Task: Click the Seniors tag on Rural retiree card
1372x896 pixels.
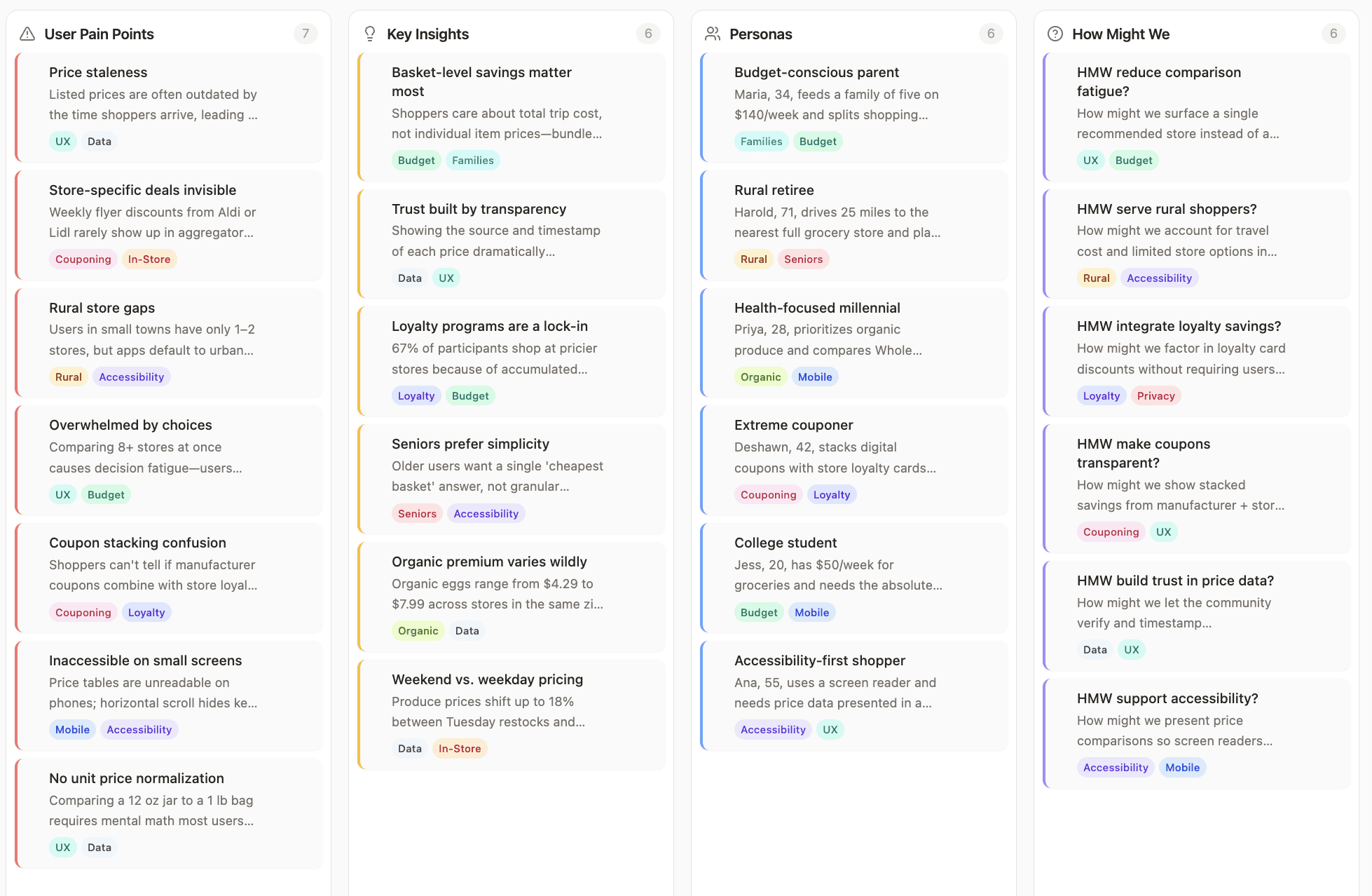Action: click(803, 259)
